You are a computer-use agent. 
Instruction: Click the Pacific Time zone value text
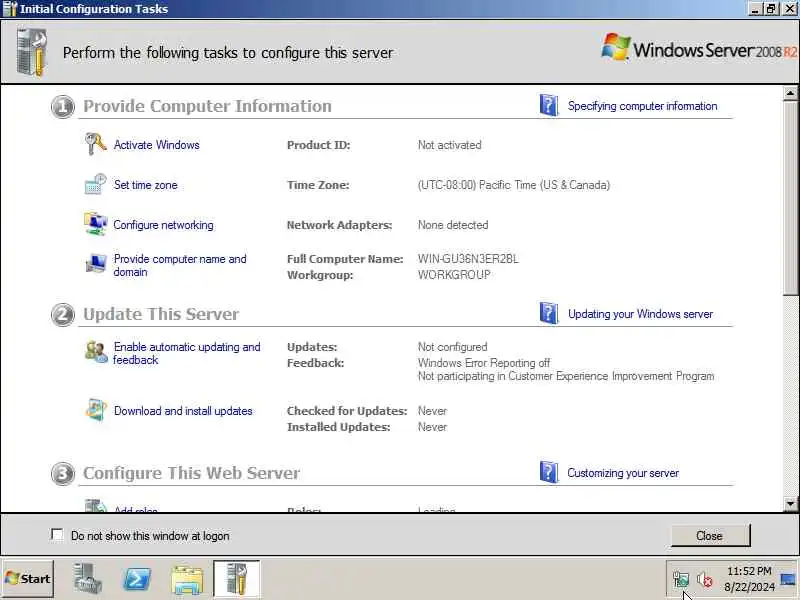pos(514,185)
